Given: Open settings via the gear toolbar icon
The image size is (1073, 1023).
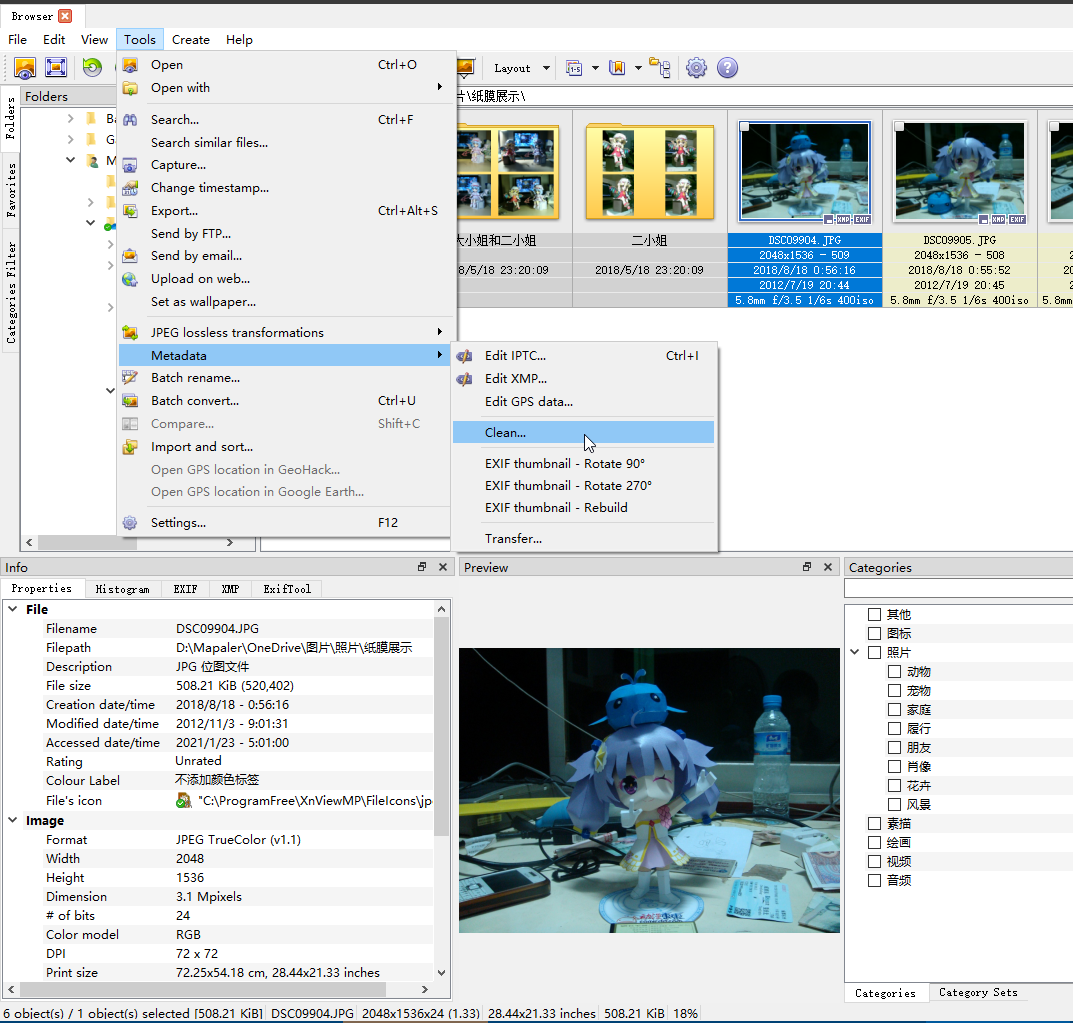Looking at the screenshot, I should [696, 68].
